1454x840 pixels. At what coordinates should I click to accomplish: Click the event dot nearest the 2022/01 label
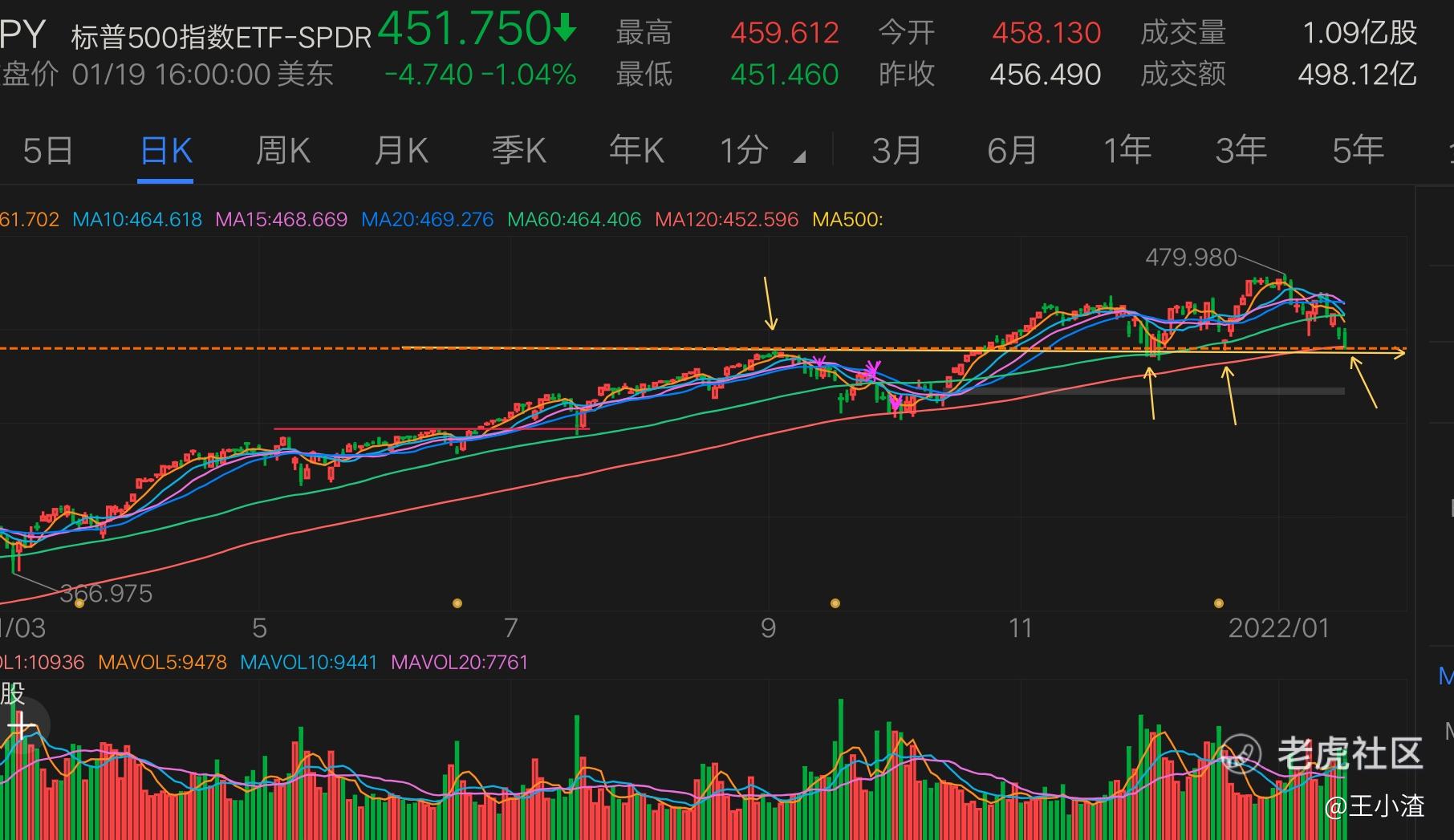1219,603
